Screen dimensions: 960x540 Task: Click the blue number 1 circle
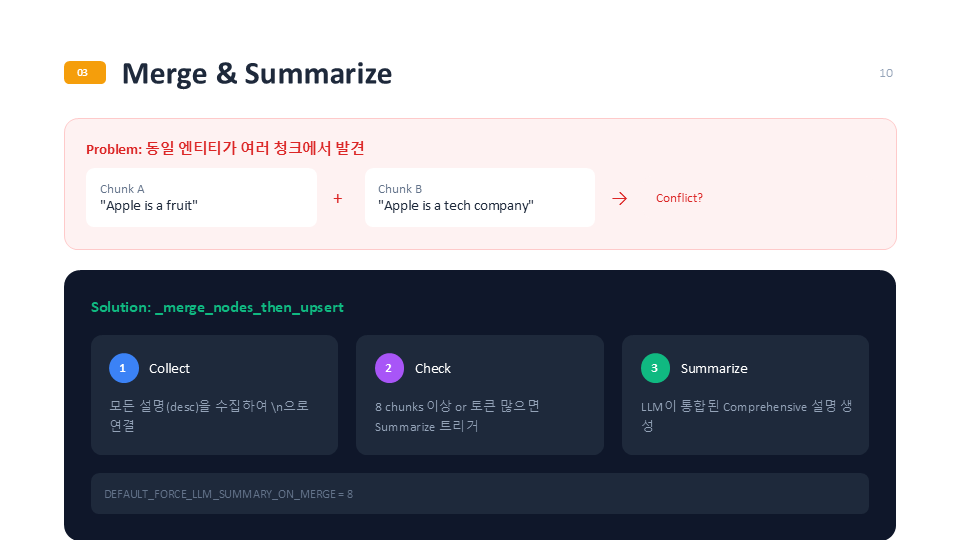tap(123, 368)
